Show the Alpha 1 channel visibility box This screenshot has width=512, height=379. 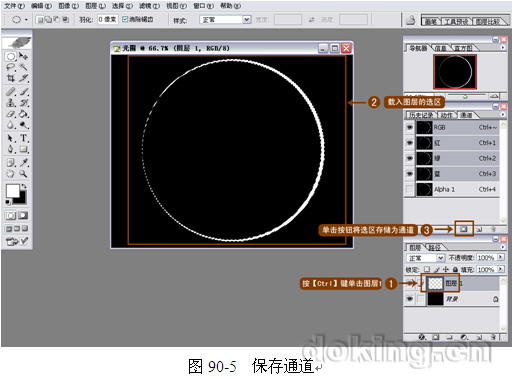[x=409, y=189]
